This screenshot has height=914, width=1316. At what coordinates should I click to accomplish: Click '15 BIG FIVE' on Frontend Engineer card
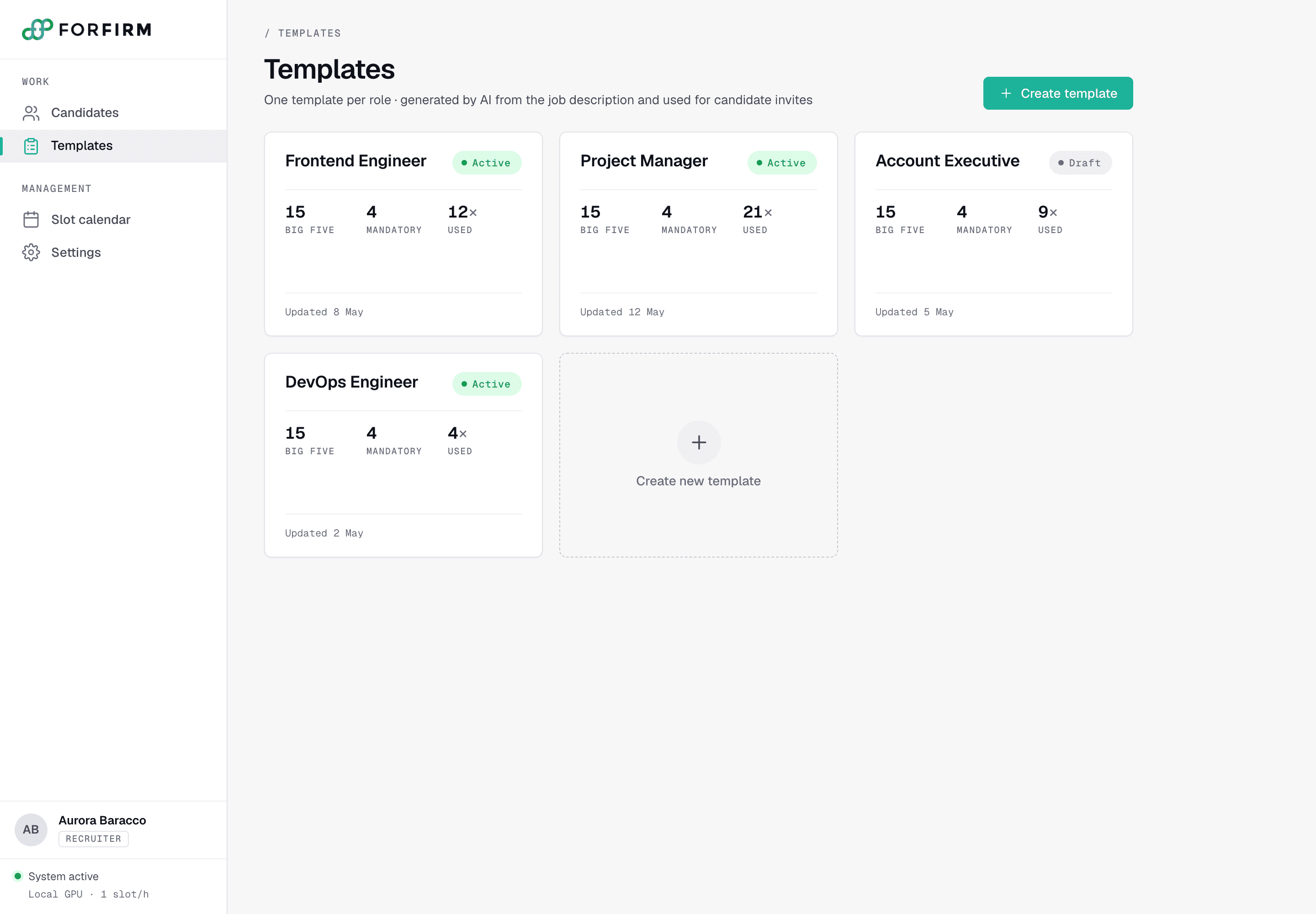(x=310, y=219)
